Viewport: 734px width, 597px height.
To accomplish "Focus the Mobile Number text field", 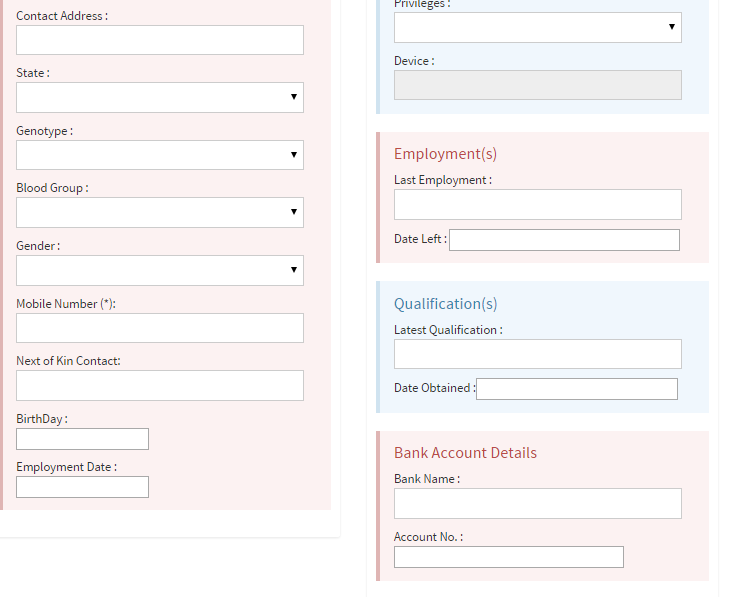I will (x=159, y=328).
